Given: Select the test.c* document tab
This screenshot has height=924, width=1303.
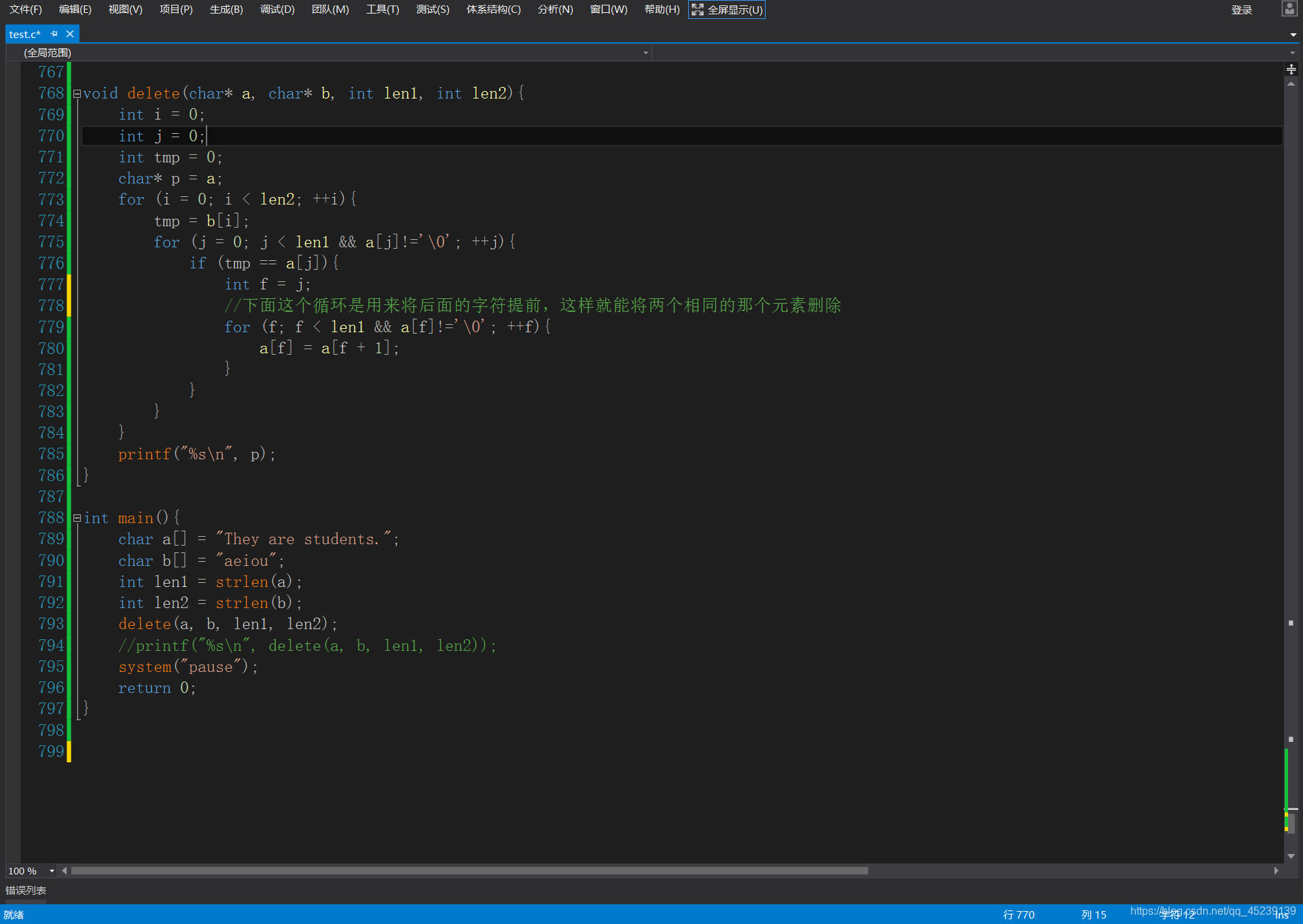Looking at the screenshot, I should pyautogui.click(x=25, y=34).
